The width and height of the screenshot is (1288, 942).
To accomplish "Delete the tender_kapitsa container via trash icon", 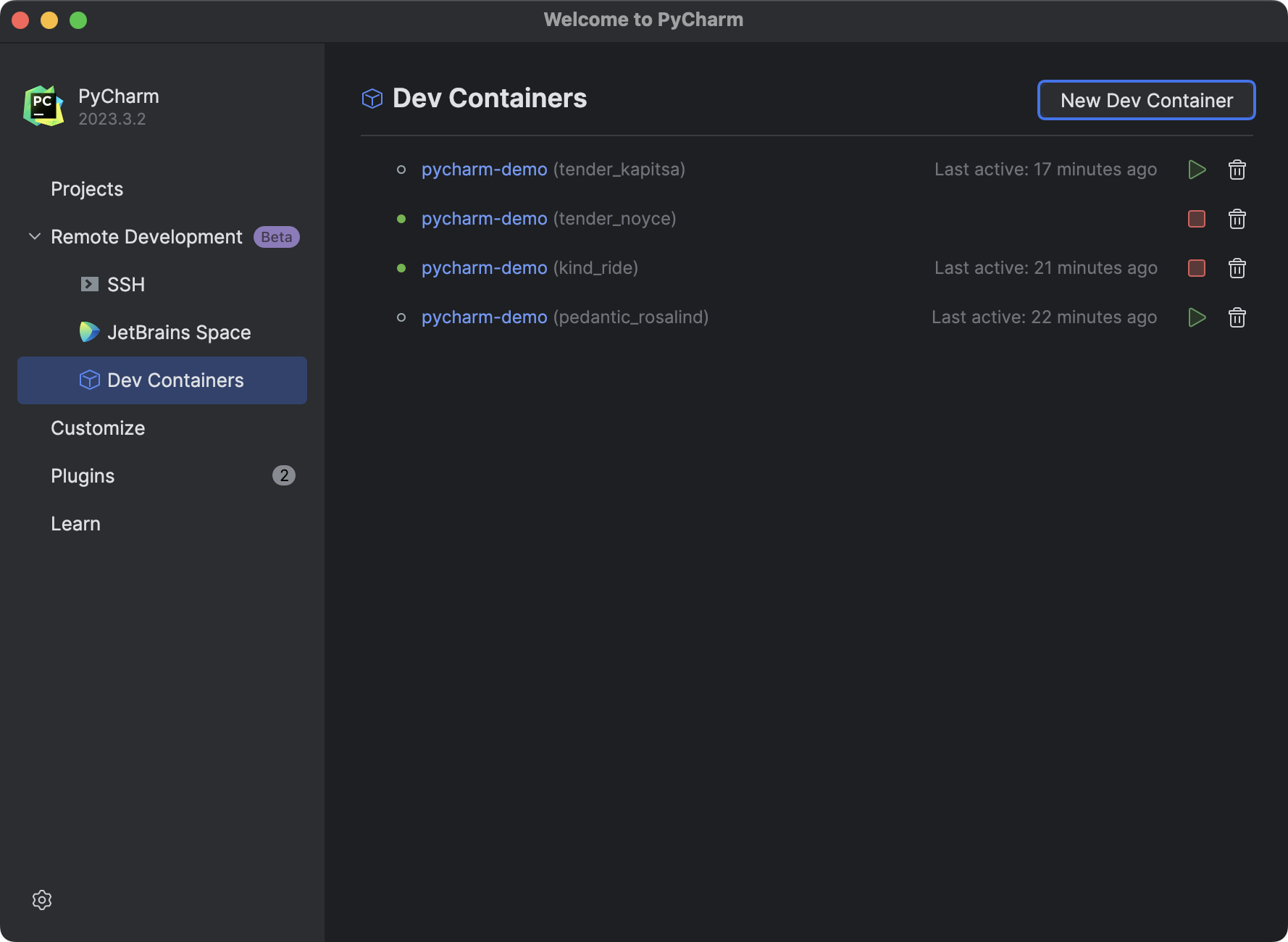I will 1237,170.
